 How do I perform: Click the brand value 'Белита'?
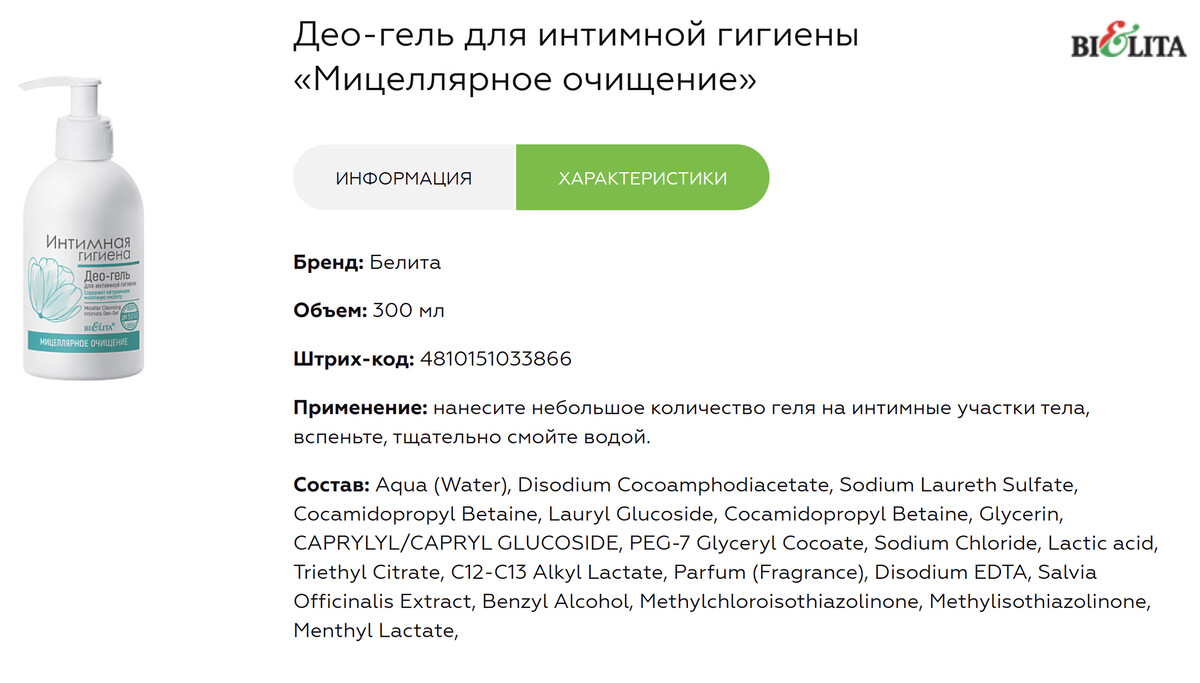pos(405,263)
